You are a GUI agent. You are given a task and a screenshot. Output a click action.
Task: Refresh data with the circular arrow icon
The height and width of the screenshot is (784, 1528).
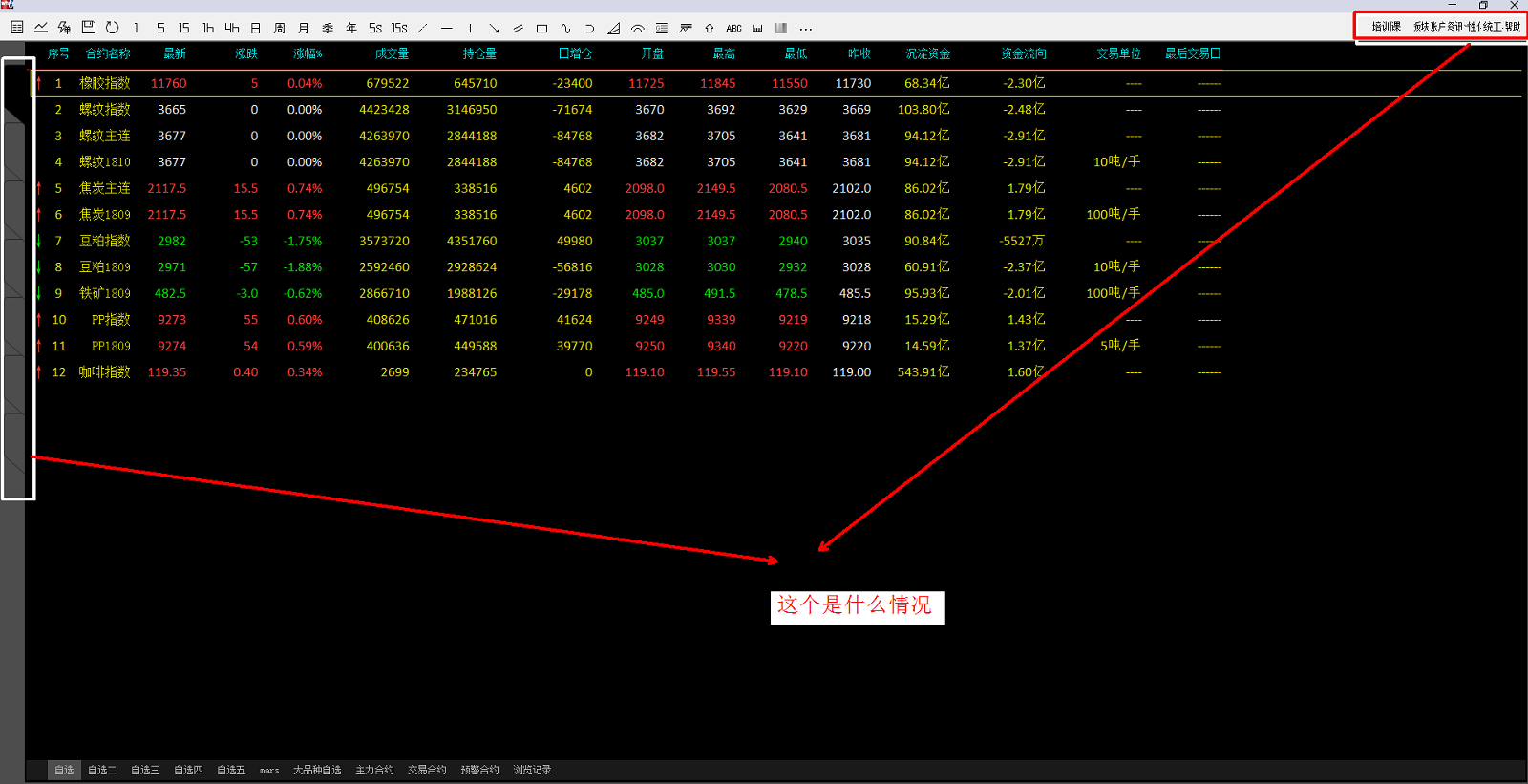(x=113, y=28)
